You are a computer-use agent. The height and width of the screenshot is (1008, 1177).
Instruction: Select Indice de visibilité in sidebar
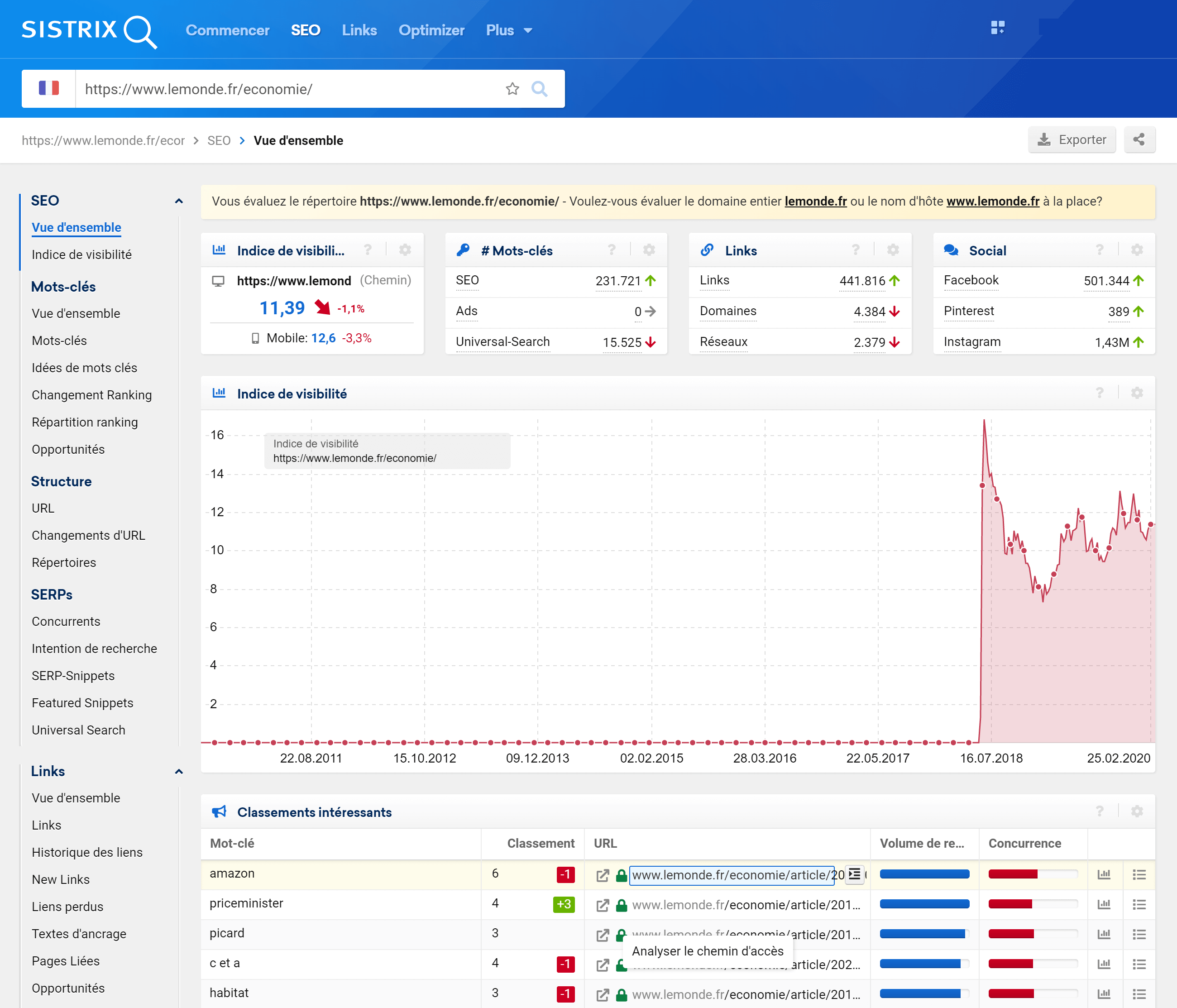coord(82,254)
